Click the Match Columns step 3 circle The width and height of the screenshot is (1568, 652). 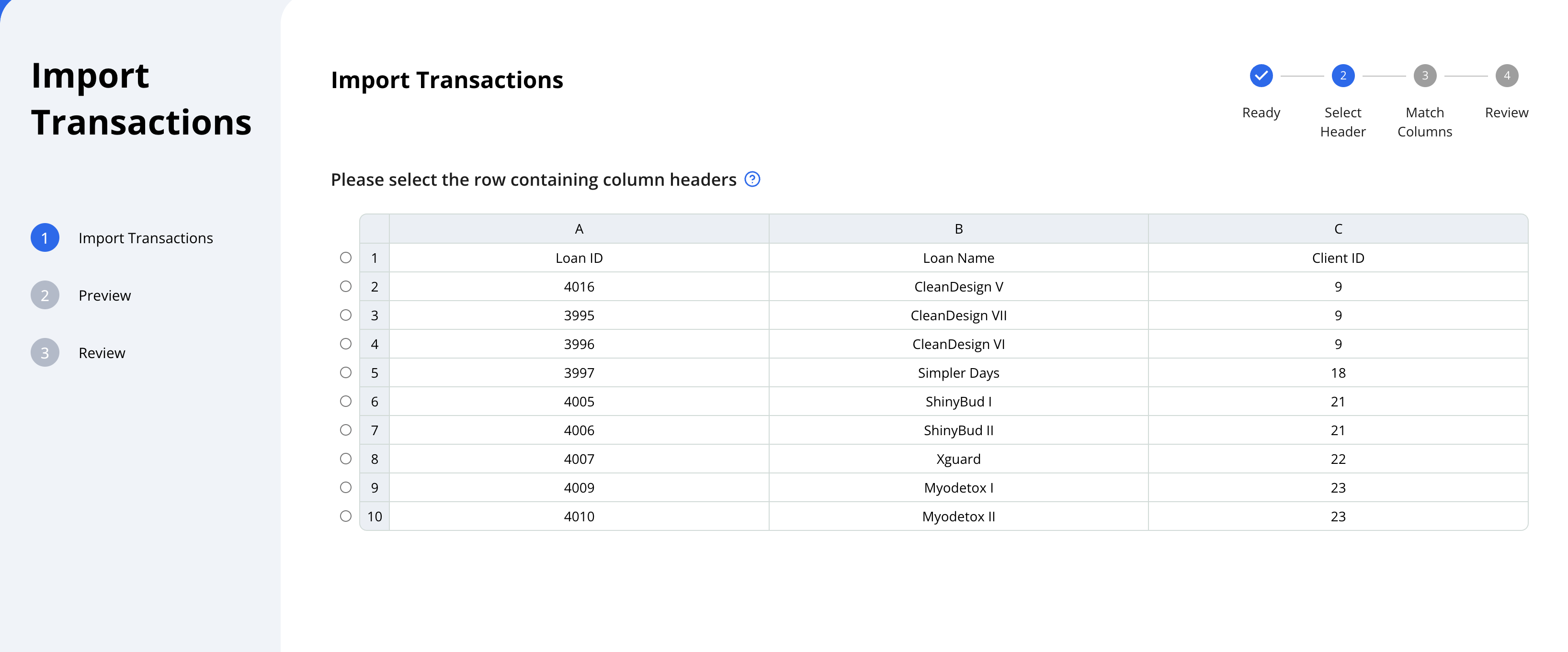point(1425,76)
